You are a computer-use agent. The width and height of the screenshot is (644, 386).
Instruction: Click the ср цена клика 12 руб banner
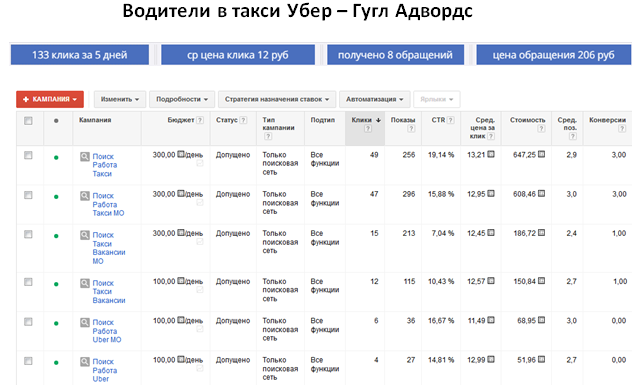[238, 55]
